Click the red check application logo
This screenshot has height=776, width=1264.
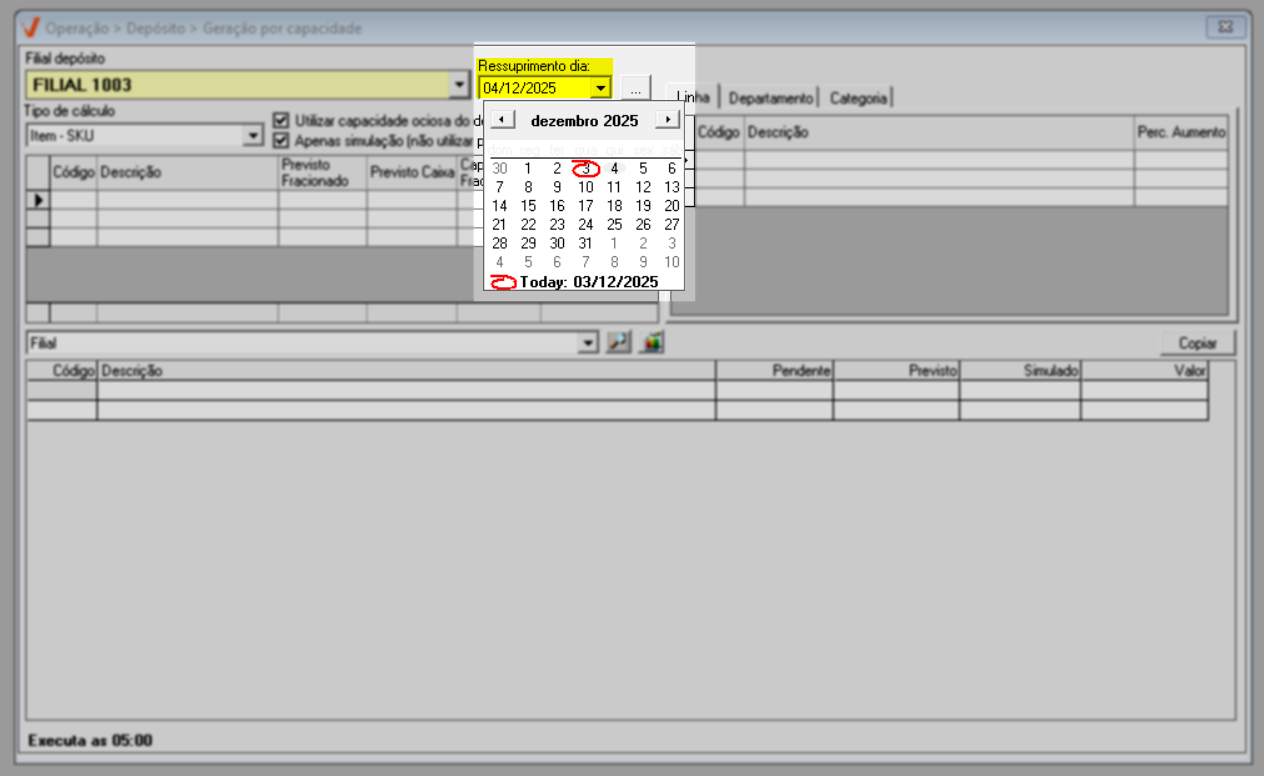[x=31, y=28]
